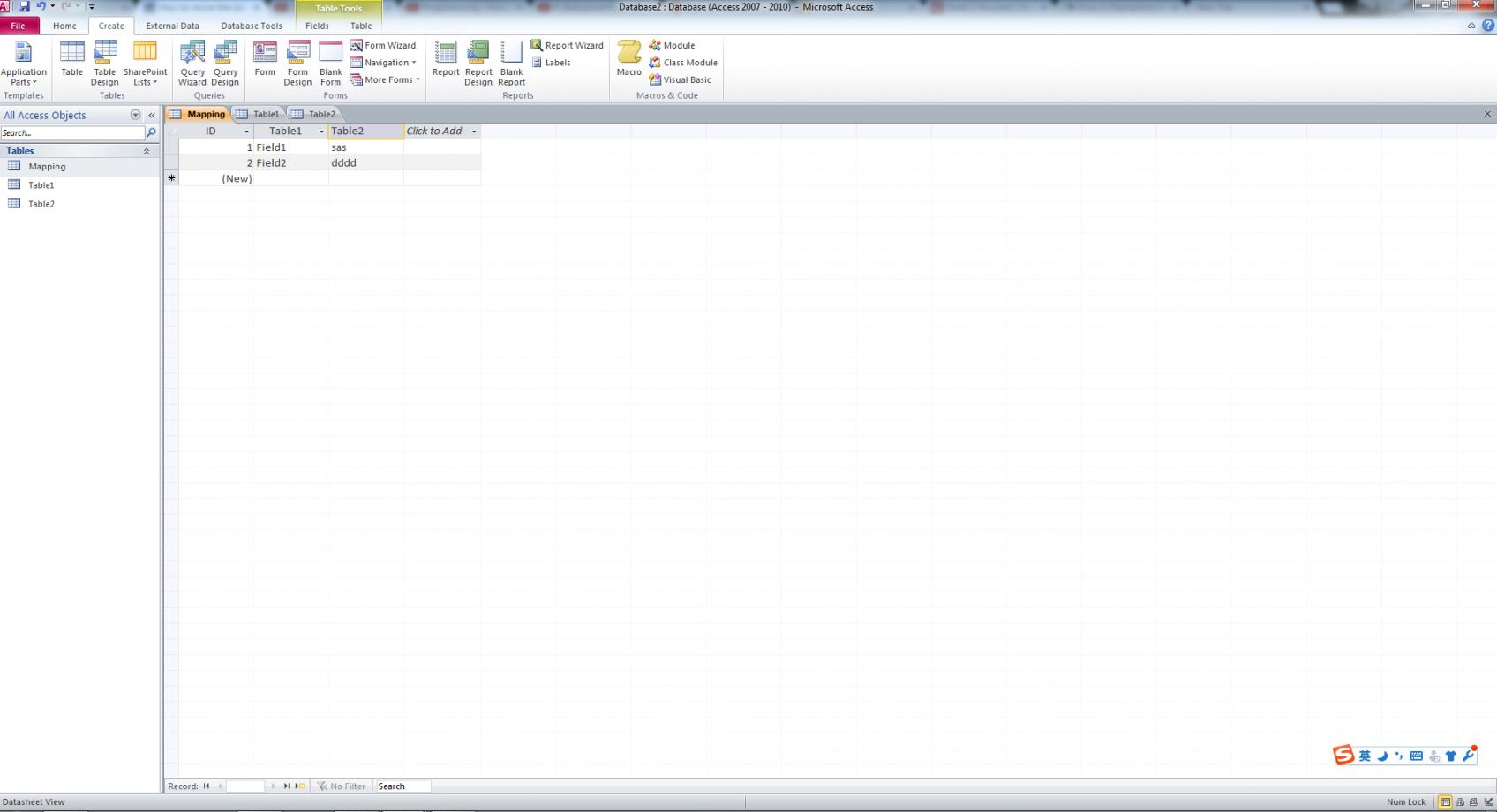Switch to the Table1 document tab
The width and height of the screenshot is (1497, 812).
tap(258, 114)
